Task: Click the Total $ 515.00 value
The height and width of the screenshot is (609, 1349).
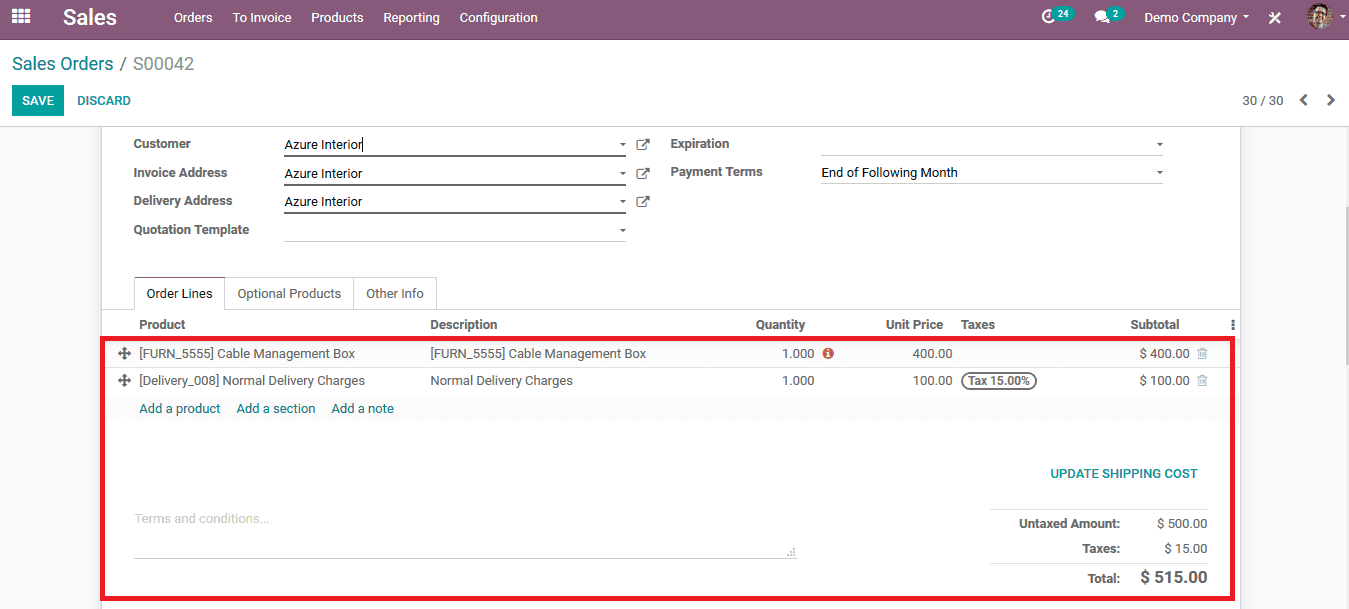Action: pyautogui.click(x=1173, y=578)
